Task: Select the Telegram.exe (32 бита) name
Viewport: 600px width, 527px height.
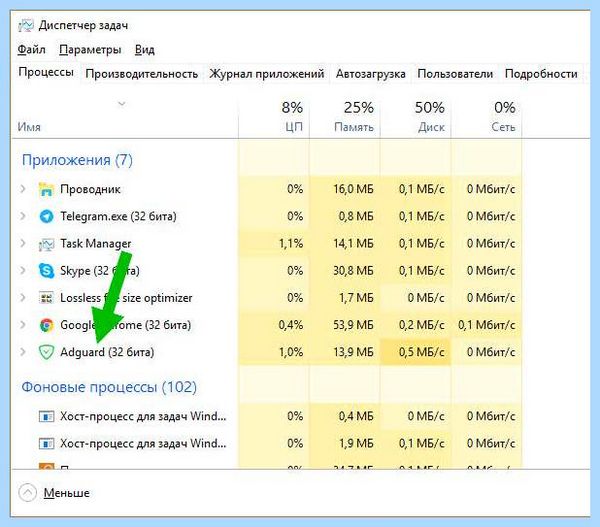Action: tap(118, 216)
